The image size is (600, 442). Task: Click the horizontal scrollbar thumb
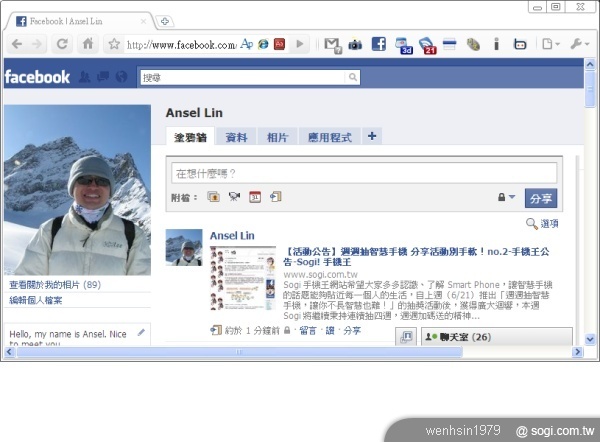click(x=240, y=352)
